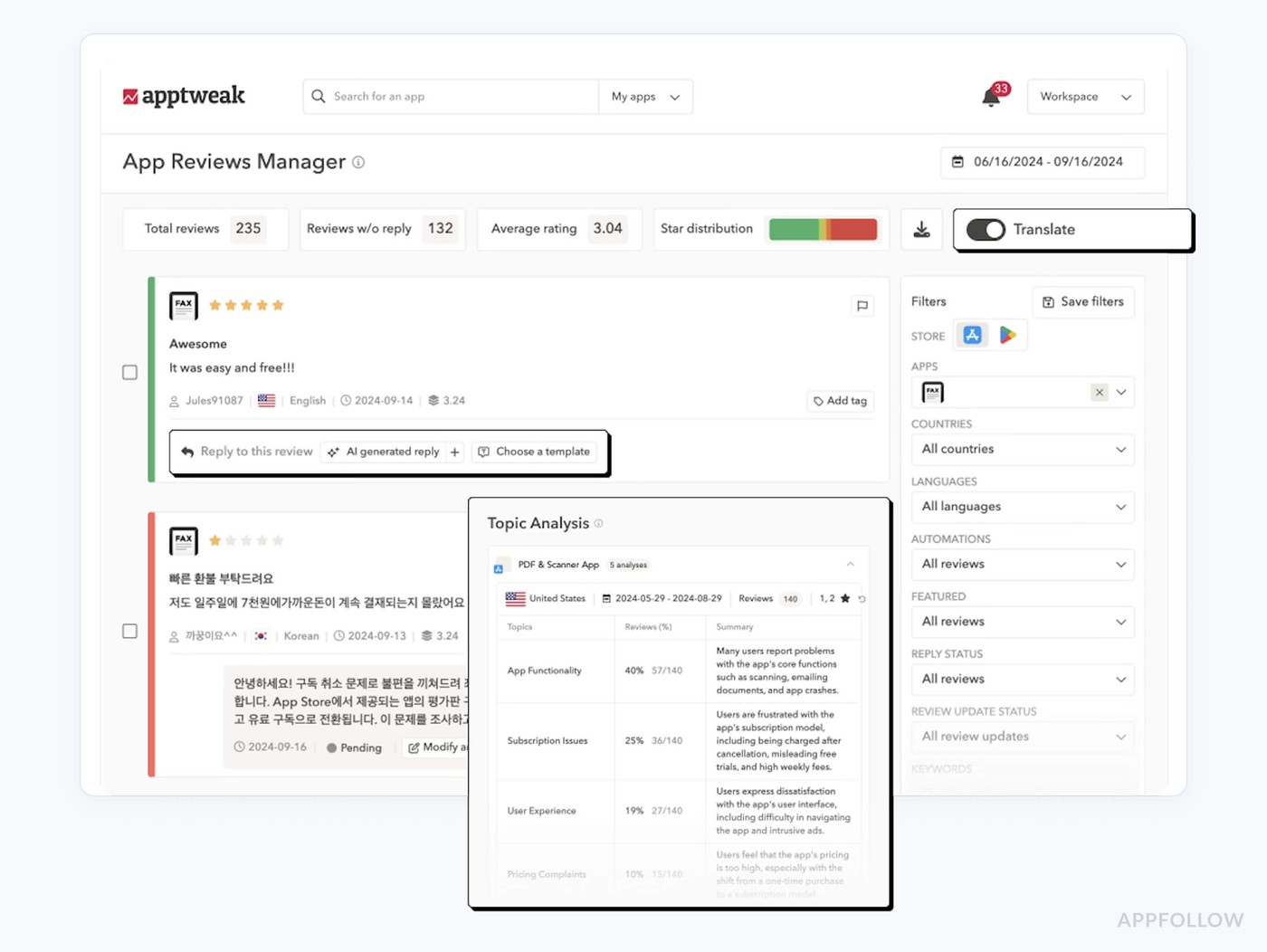Open the All countries dropdown

tap(1022, 449)
